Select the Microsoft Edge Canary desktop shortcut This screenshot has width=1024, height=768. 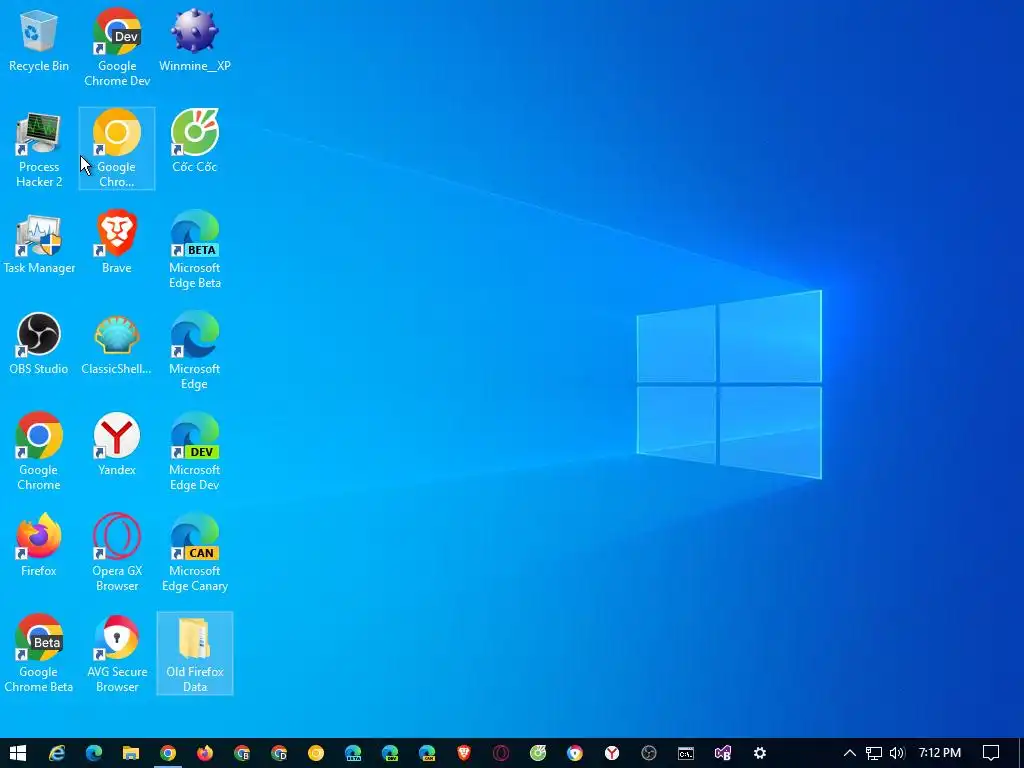click(x=195, y=553)
